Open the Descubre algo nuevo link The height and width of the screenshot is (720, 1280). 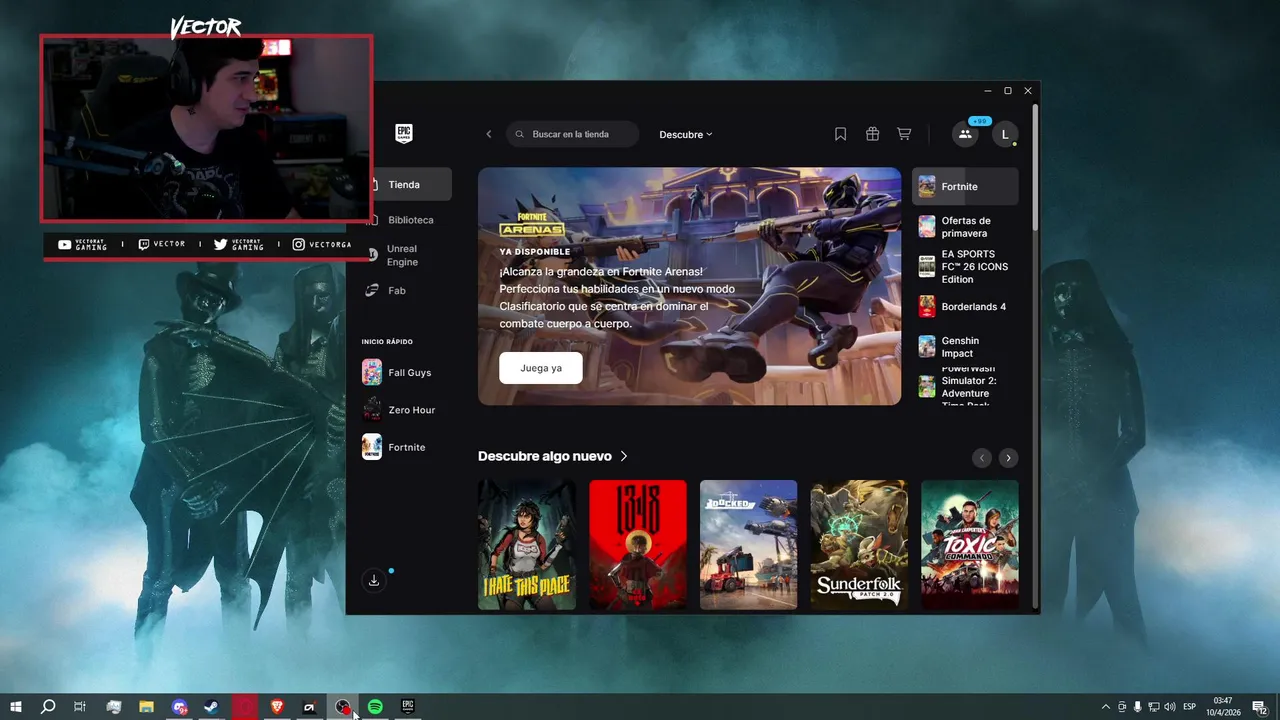(553, 456)
